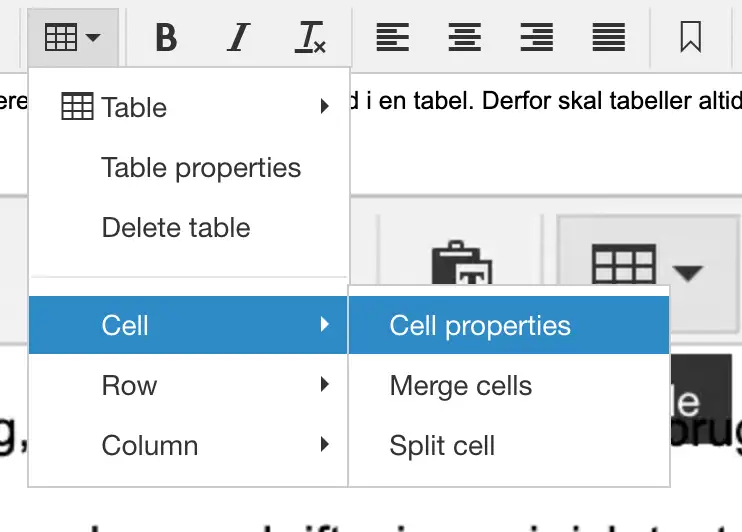742x532 pixels.
Task: Select the highlighted Cell menu item
Action: tap(189, 325)
